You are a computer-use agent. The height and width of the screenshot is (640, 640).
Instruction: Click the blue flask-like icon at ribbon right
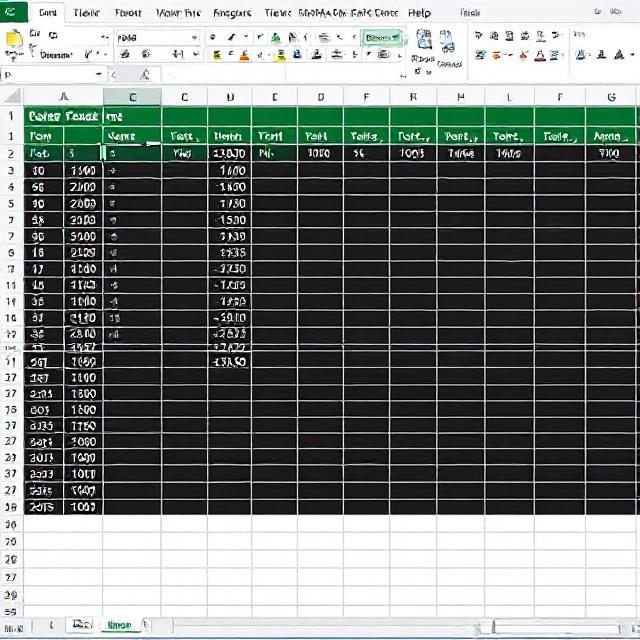580,54
